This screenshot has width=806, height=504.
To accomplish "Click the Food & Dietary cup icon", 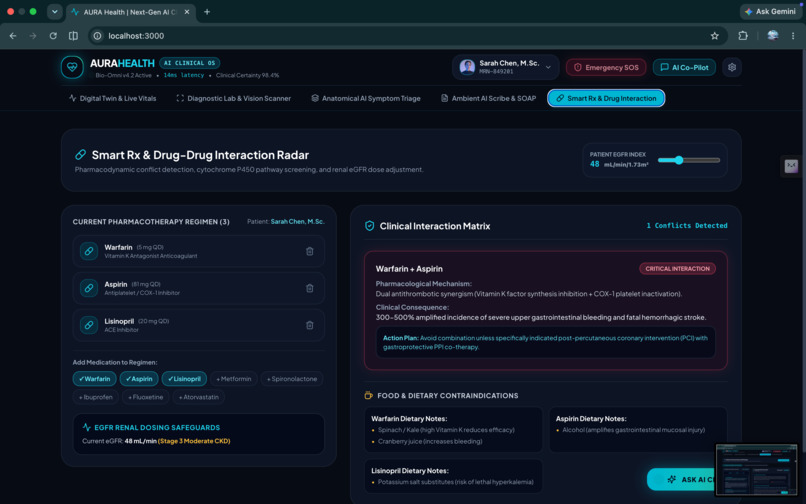I will click(369, 395).
